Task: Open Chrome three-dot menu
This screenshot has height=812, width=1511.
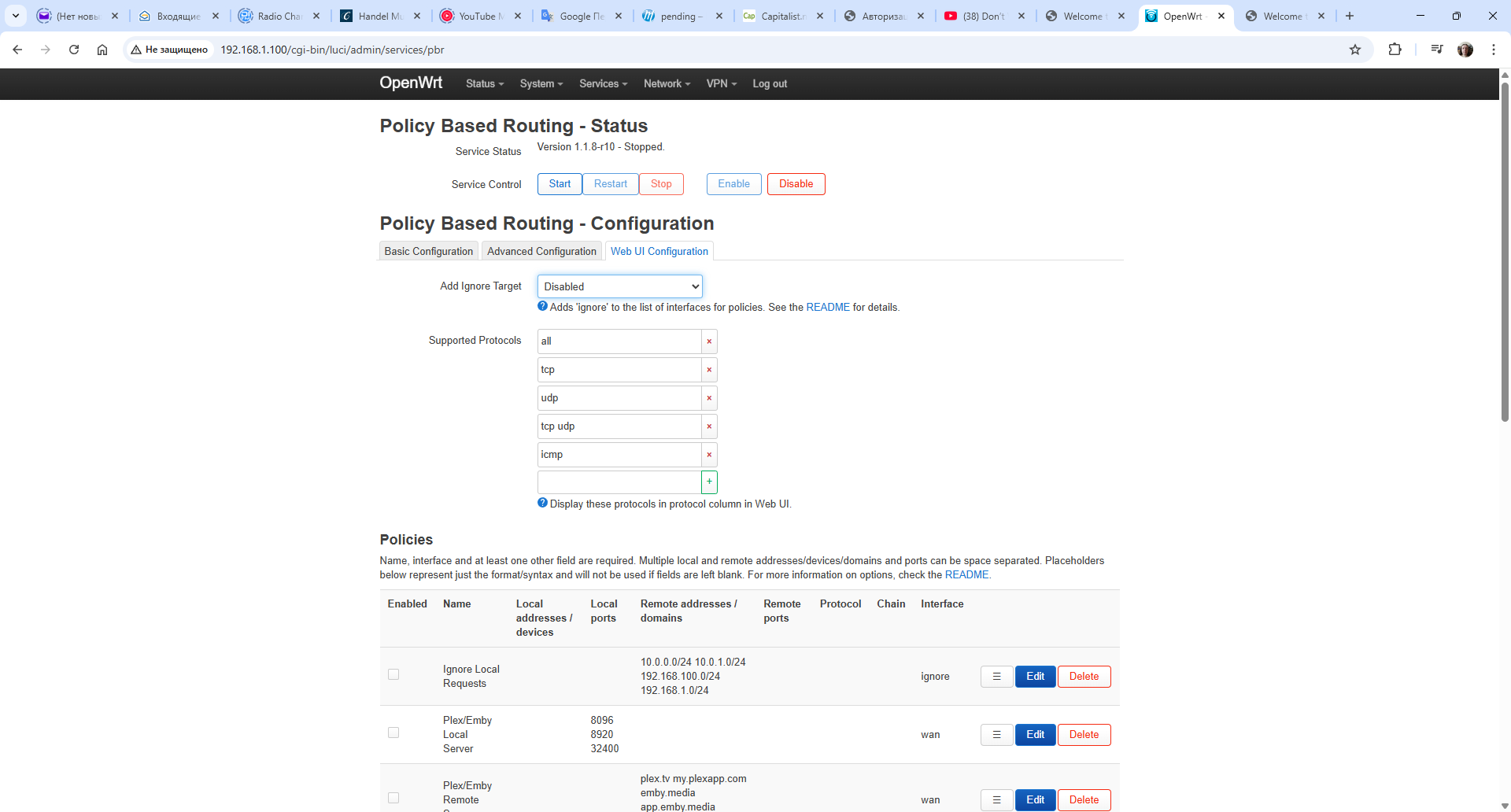Action: click(x=1494, y=50)
